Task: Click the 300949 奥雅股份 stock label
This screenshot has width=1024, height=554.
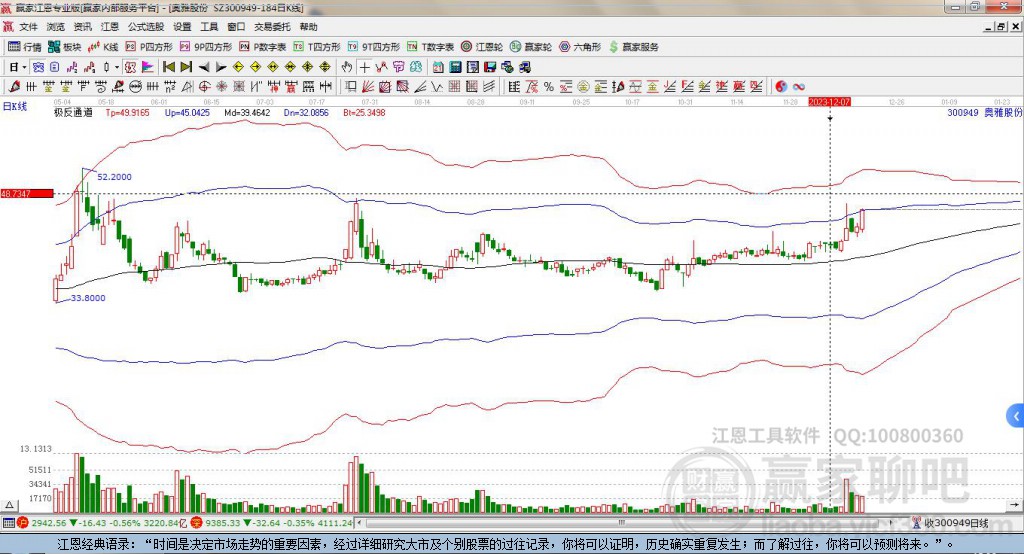Action: point(984,112)
